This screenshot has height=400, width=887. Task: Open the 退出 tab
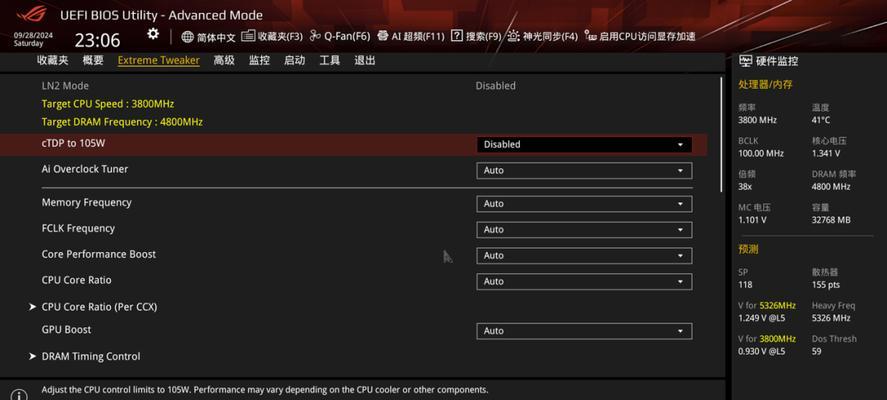pos(365,60)
